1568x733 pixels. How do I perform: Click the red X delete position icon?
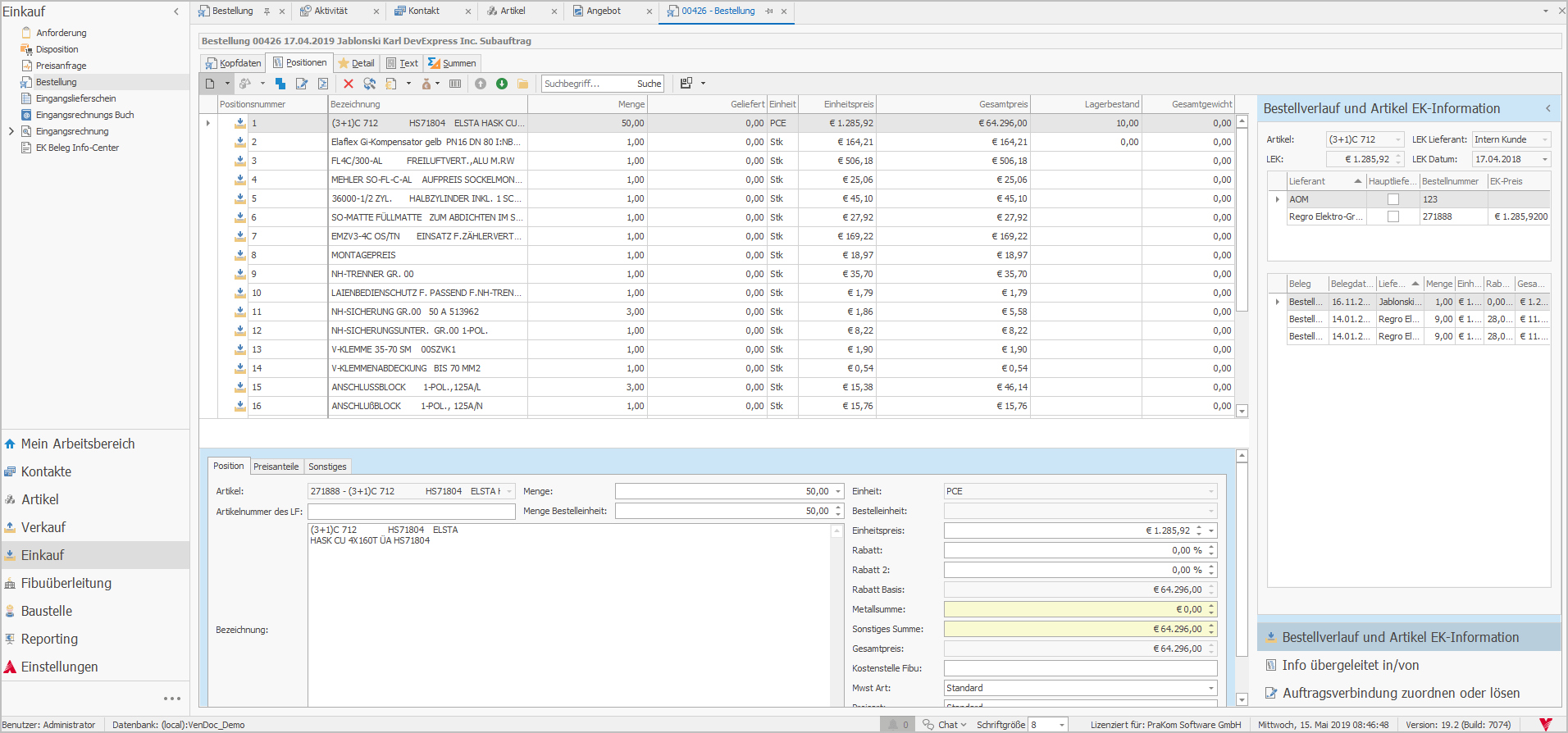(348, 84)
